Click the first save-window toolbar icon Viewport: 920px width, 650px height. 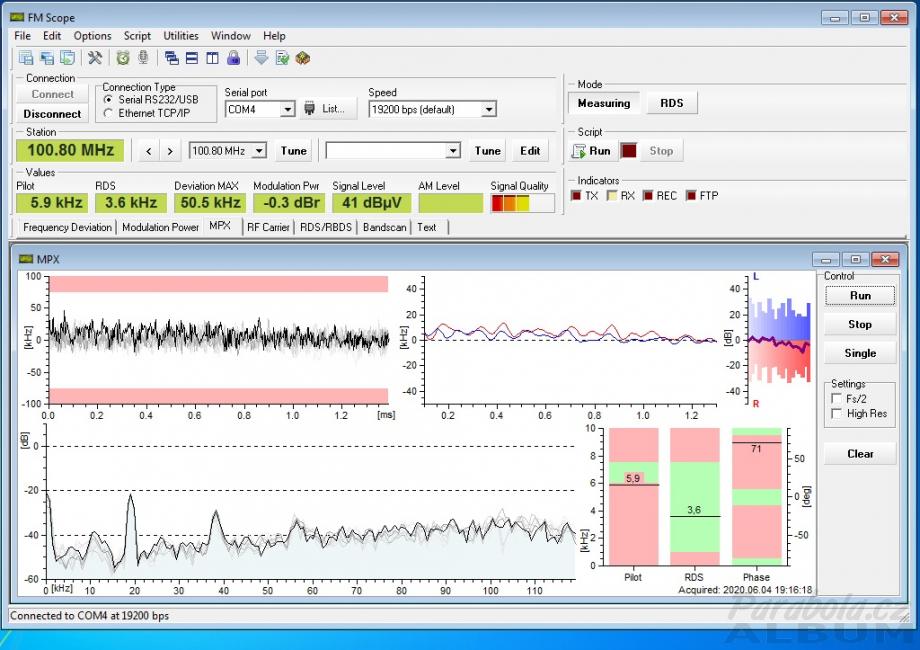pyautogui.click(x=26, y=58)
